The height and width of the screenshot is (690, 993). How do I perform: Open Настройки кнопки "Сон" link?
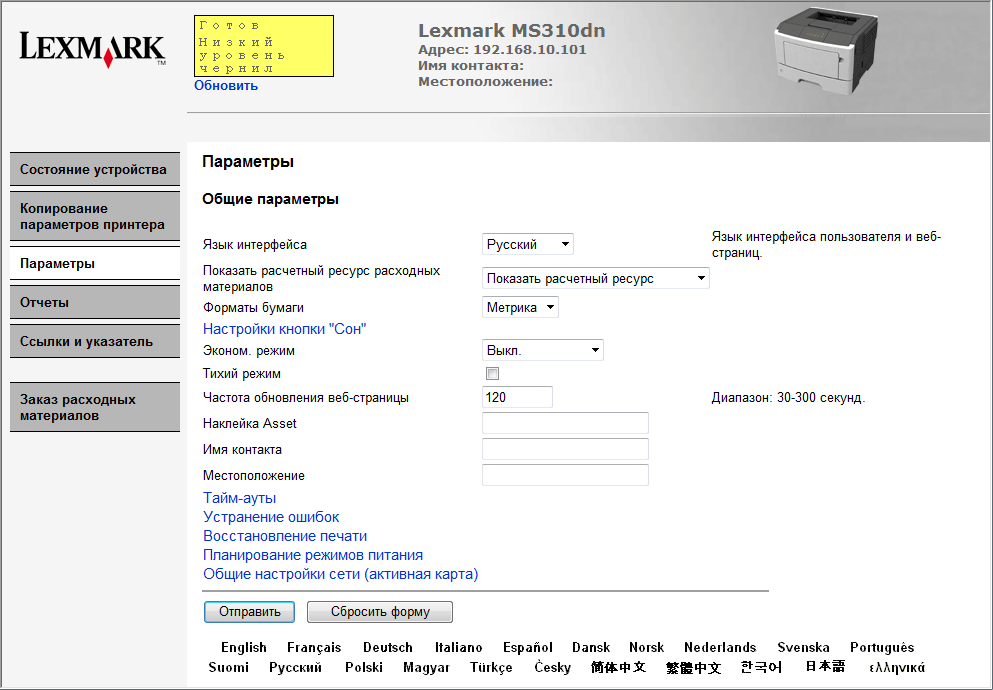click(284, 329)
